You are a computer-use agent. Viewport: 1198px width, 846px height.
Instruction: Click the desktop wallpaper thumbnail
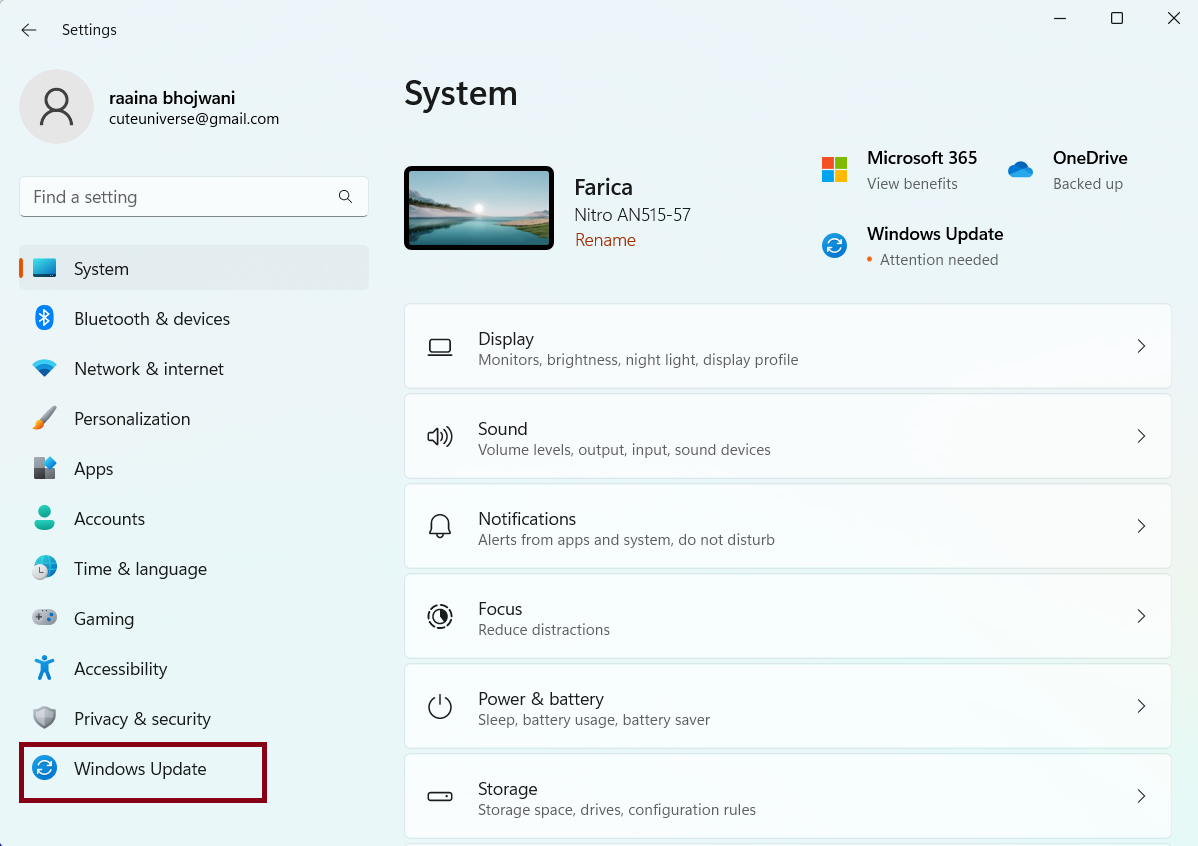click(479, 208)
